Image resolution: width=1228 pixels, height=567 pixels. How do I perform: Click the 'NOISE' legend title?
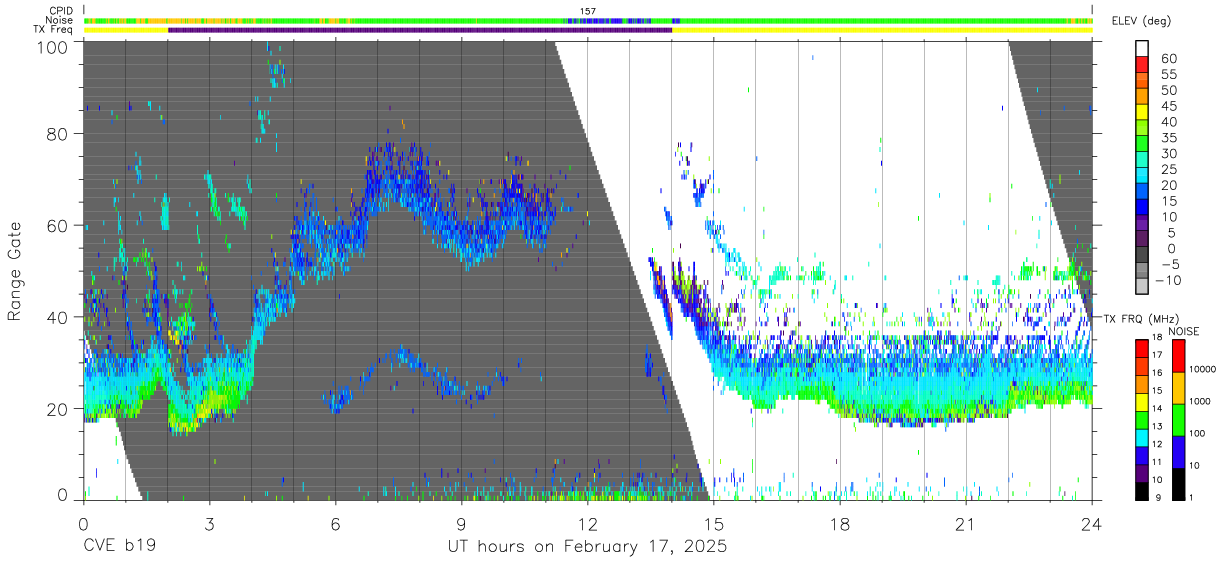pyautogui.click(x=1184, y=331)
